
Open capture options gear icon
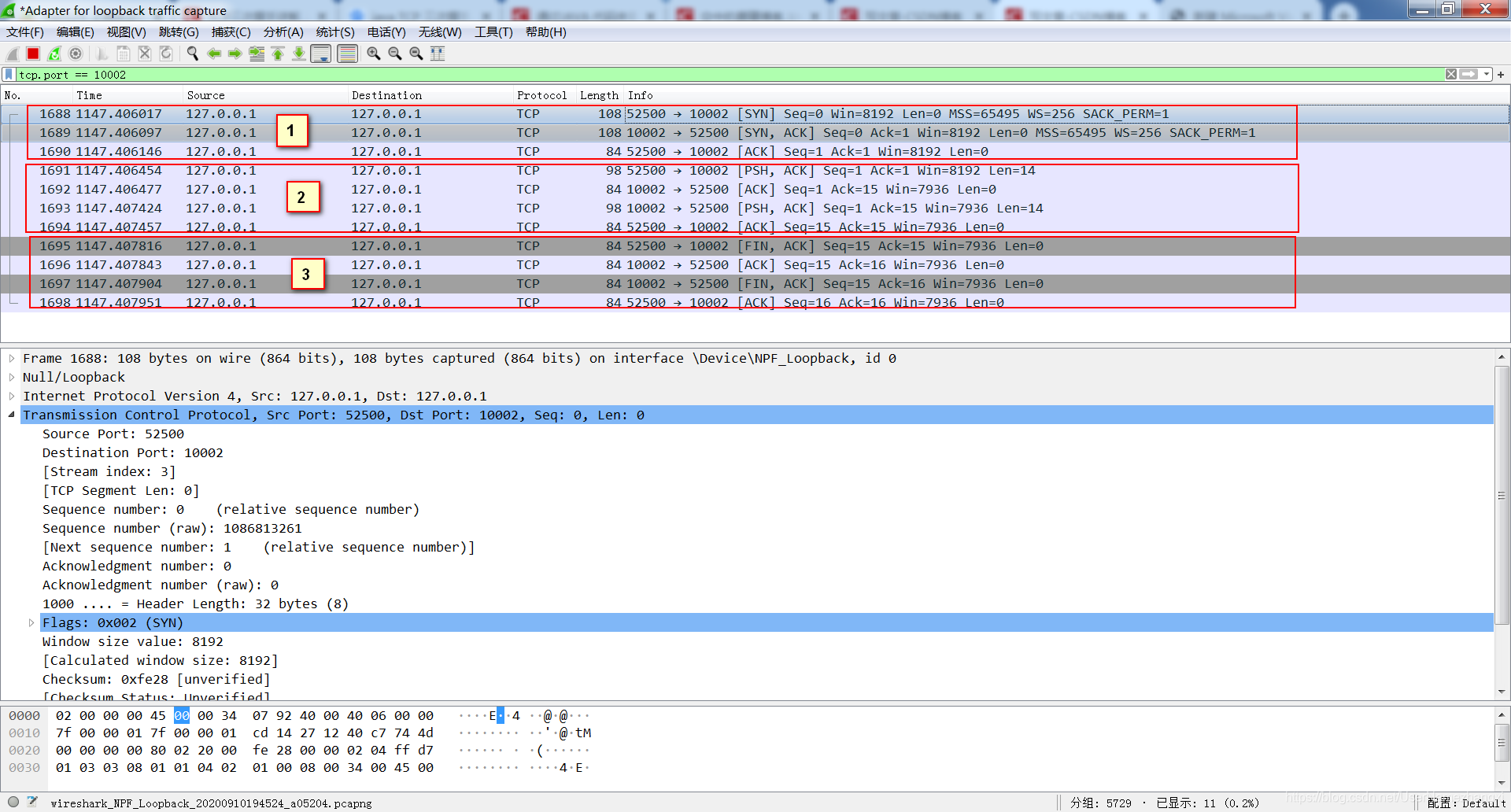point(76,54)
